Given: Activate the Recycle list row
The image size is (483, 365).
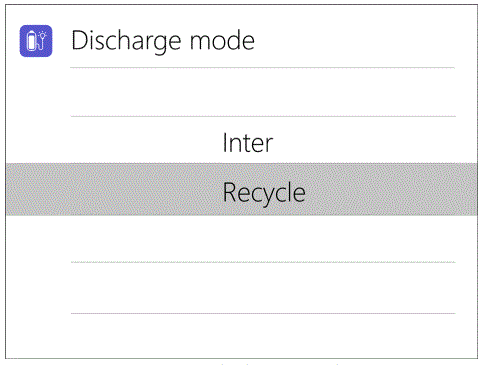Looking at the screenshot, I should (242, 189).
